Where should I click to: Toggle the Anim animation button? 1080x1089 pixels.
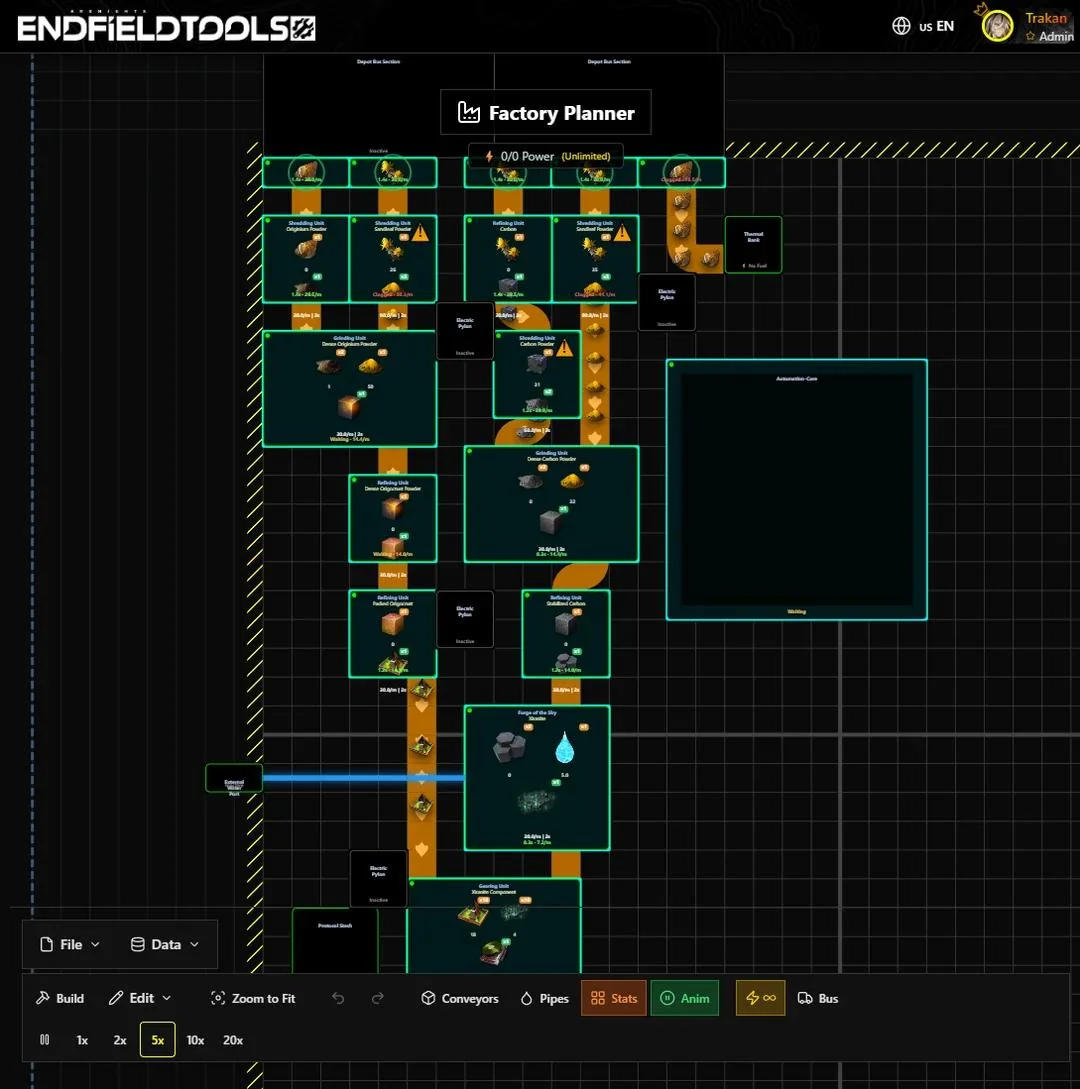click(x=685, y=998)
